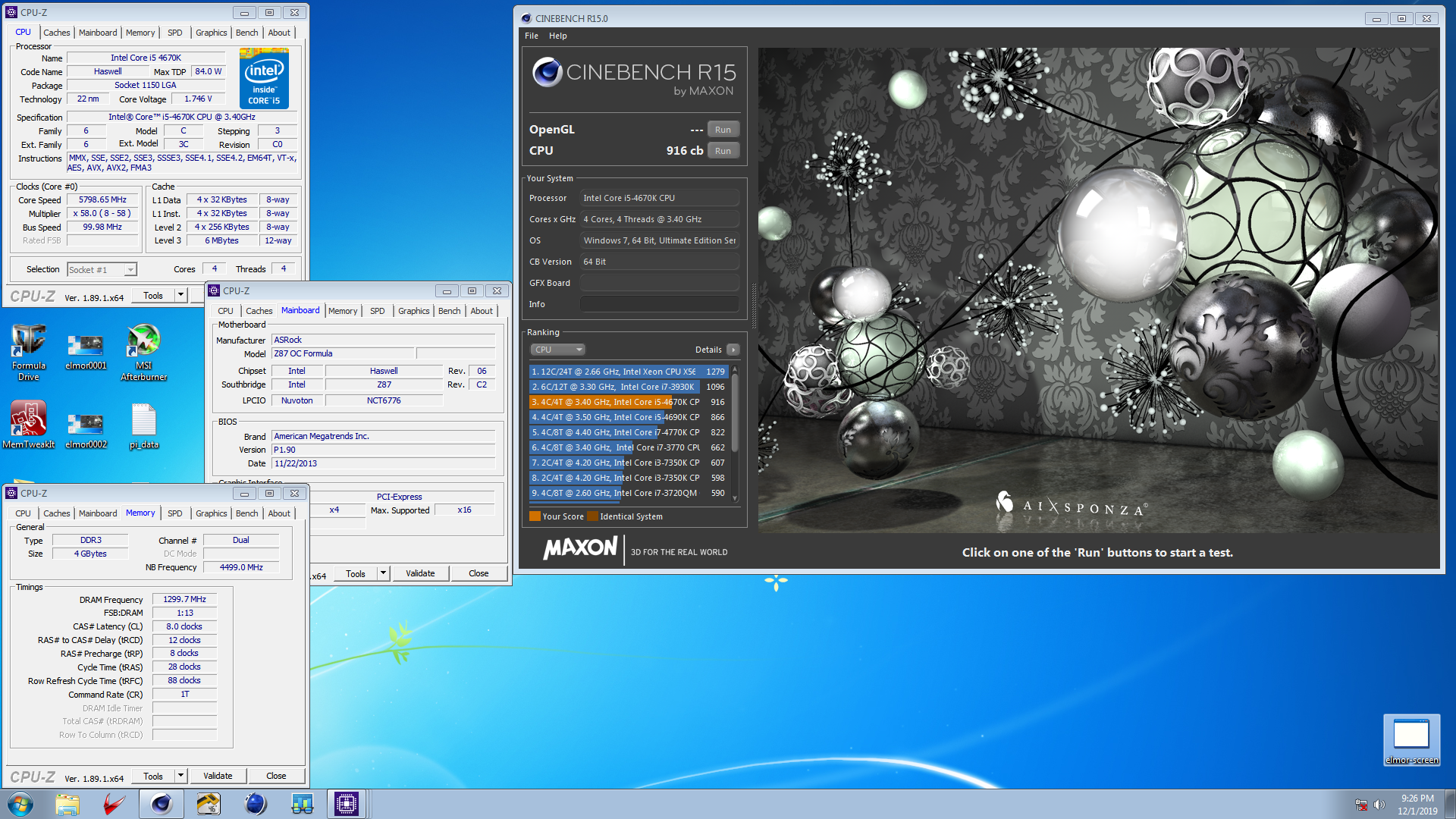This screenshot has width=1456, height=819.
Task: Open elmor0001 desktop image file
Action: [86, 351]
